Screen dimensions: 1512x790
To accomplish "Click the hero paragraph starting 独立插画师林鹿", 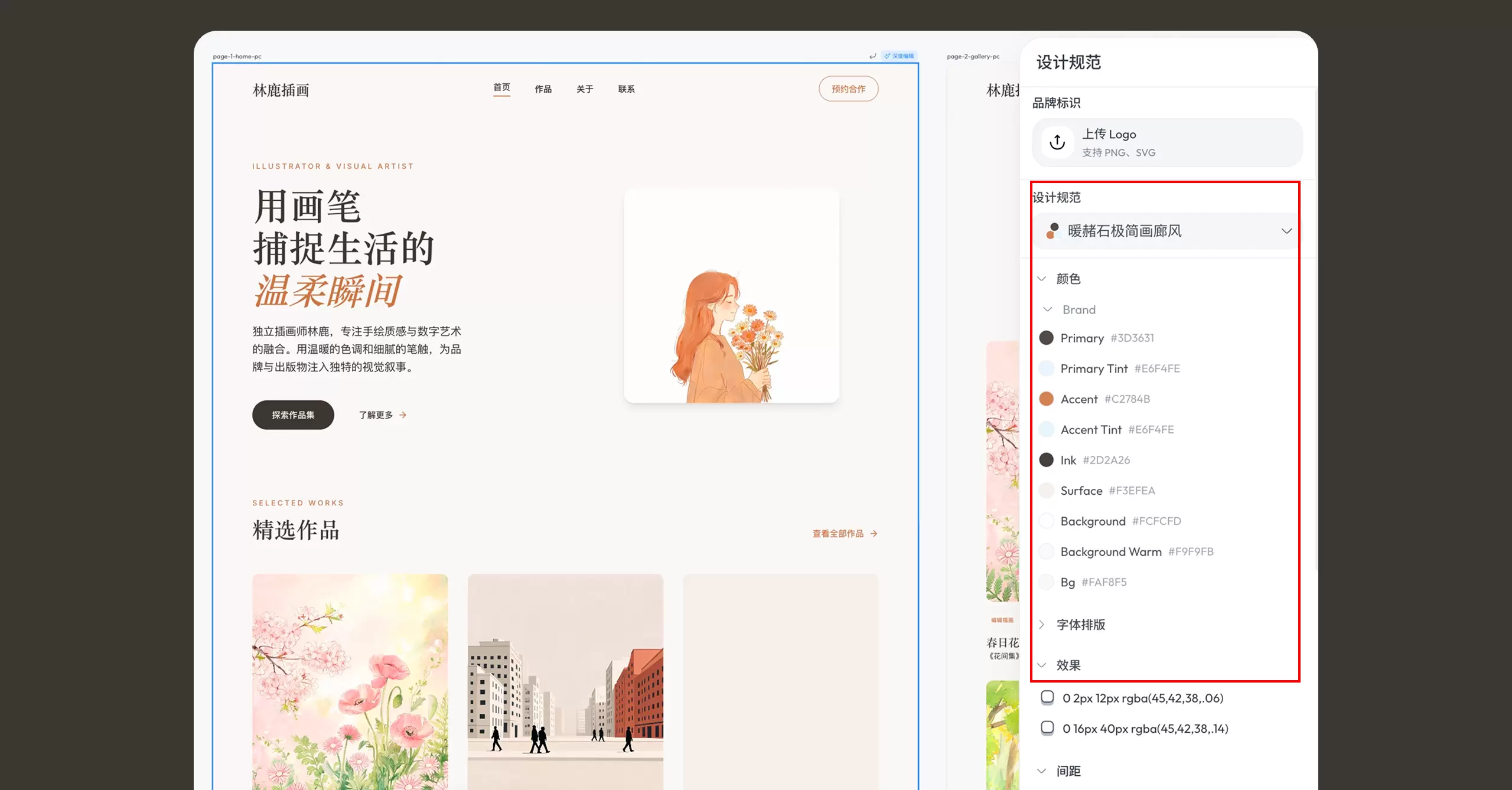I will [x=357, y=349].
